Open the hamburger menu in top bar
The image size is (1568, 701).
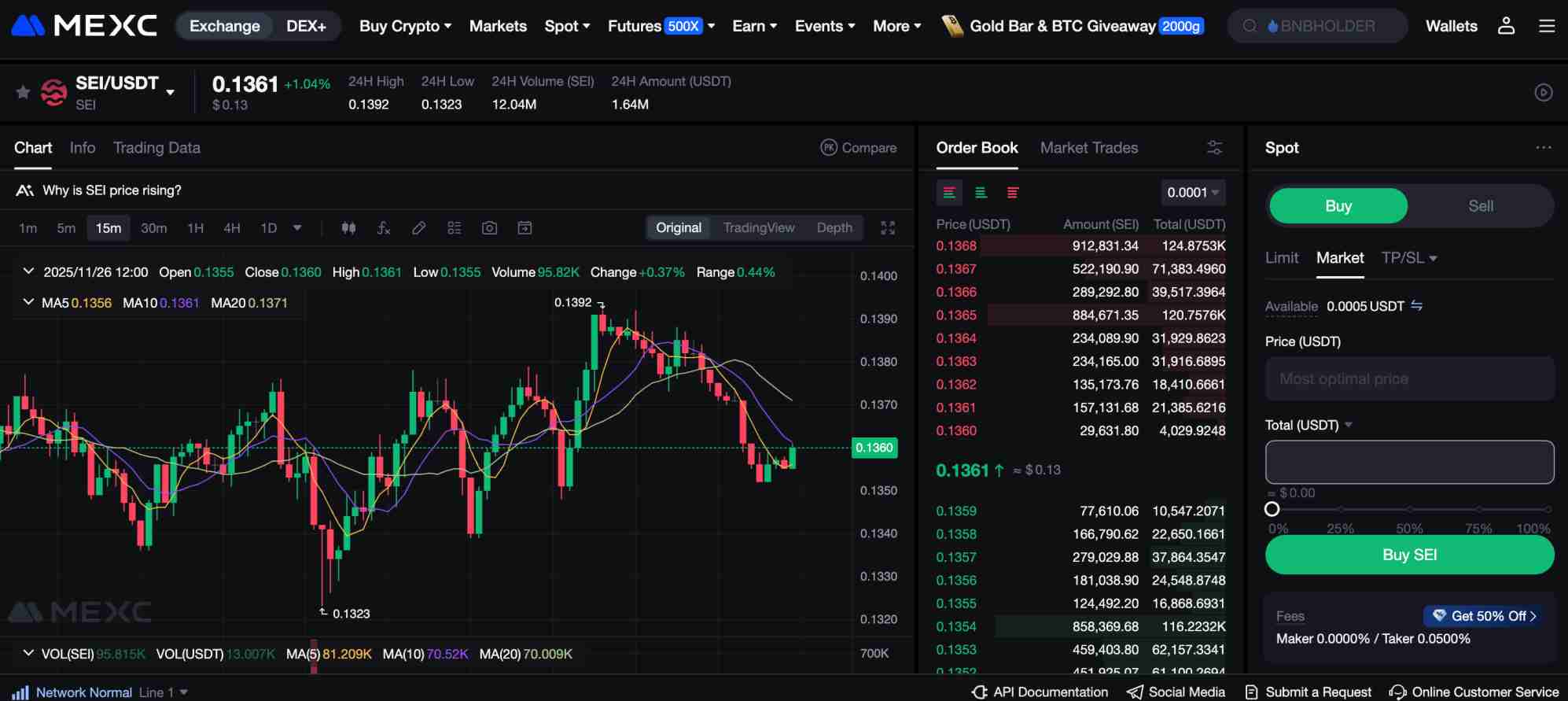tap(1547, 26)
